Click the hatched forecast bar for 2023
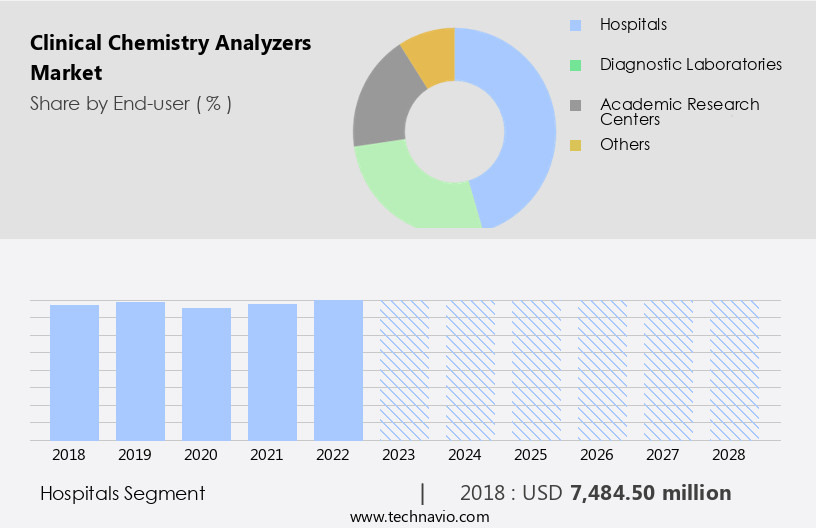The height and width of the screenshot is (528, 816). pos(404,370)
